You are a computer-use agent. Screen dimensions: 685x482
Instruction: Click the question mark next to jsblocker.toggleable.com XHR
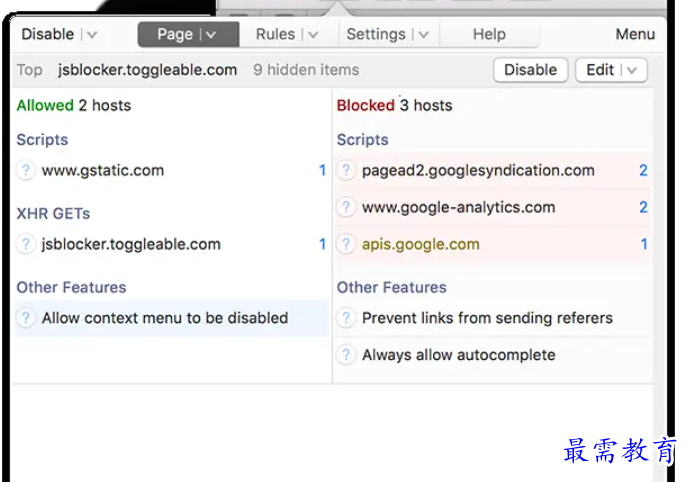26,244
